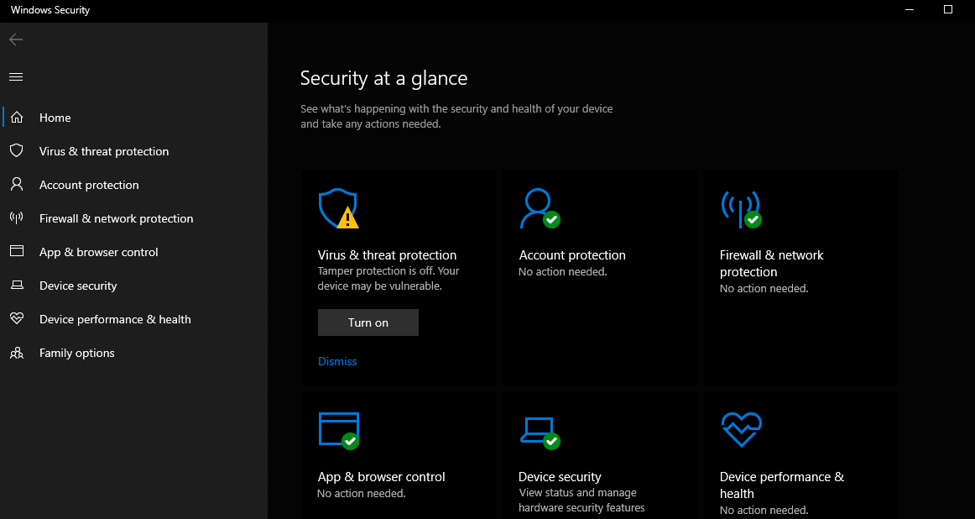Open Family options in sidebar
This screenshot has width=975, height=519.
[x=77, y=353]
